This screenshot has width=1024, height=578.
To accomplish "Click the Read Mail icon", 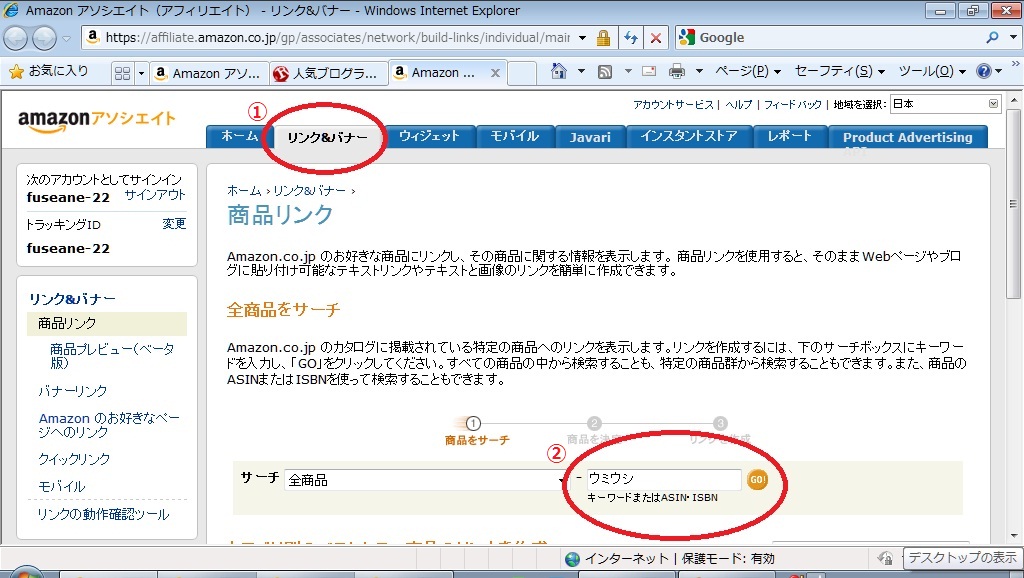I will pyautogui.click(x=649, y=71).
